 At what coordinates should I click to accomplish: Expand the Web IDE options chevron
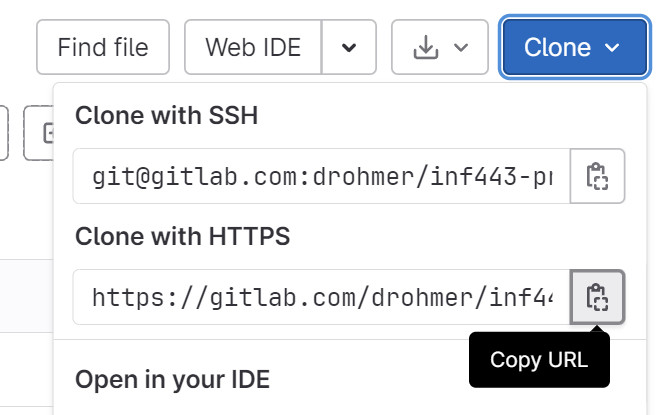(x=348, y=47)
